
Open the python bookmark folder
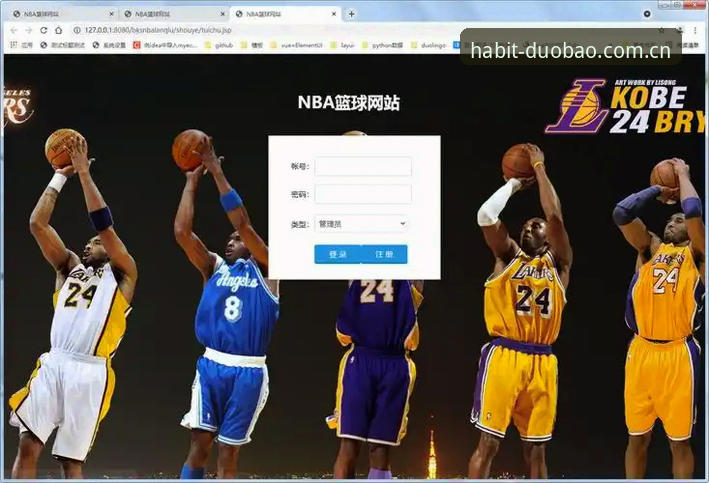click(383, 45)
